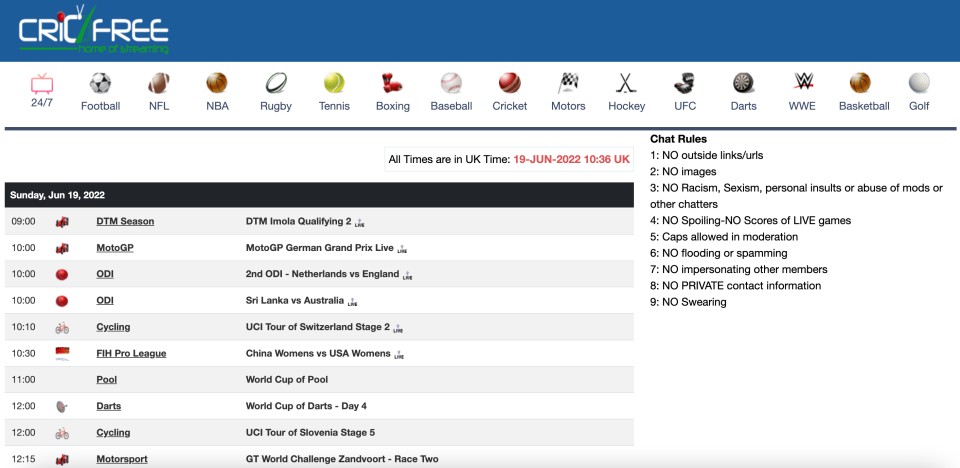Image resolution: width=960 pixels, height=468 pixels.
Task: Open the FIH Pro League link
Action: tap(131, 353)
